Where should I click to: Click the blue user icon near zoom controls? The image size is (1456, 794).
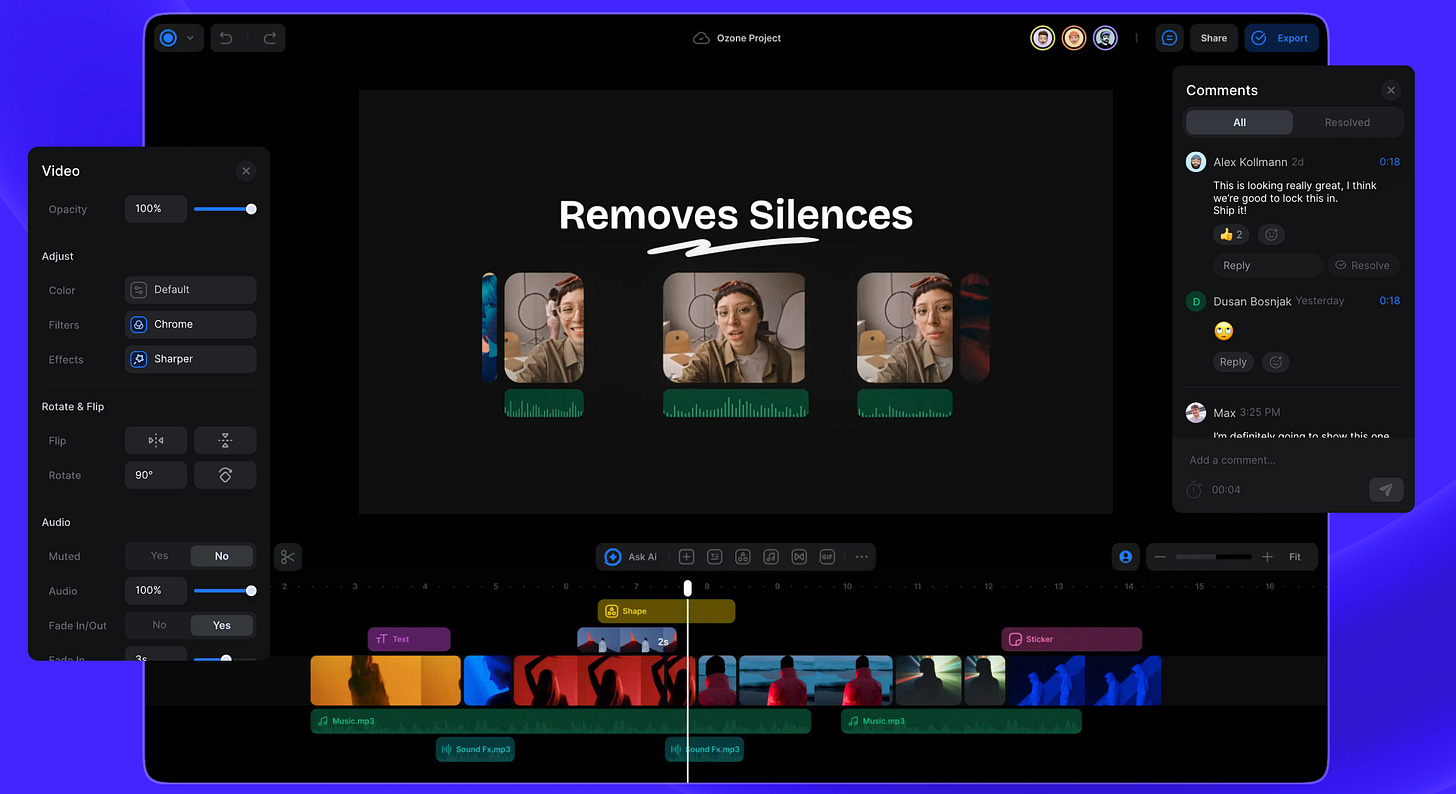pos(1126,557)
